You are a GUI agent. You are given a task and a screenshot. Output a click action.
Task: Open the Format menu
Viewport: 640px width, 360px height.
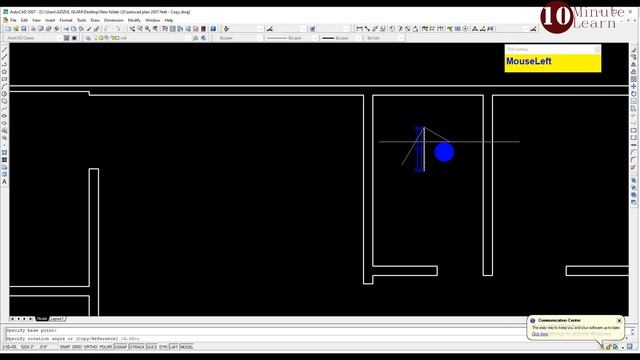click(x=66, y=20)
